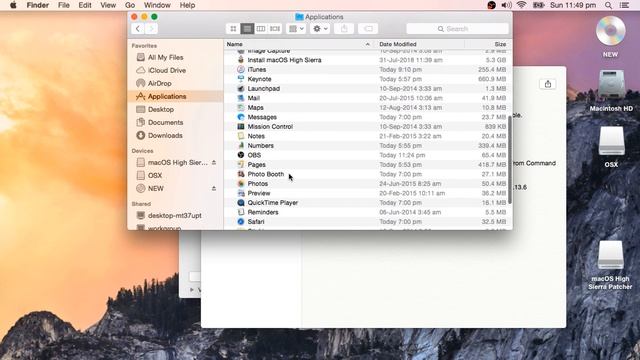Go forward with the forward arrow
Screen dimensions: 640x360
point(151,29)
